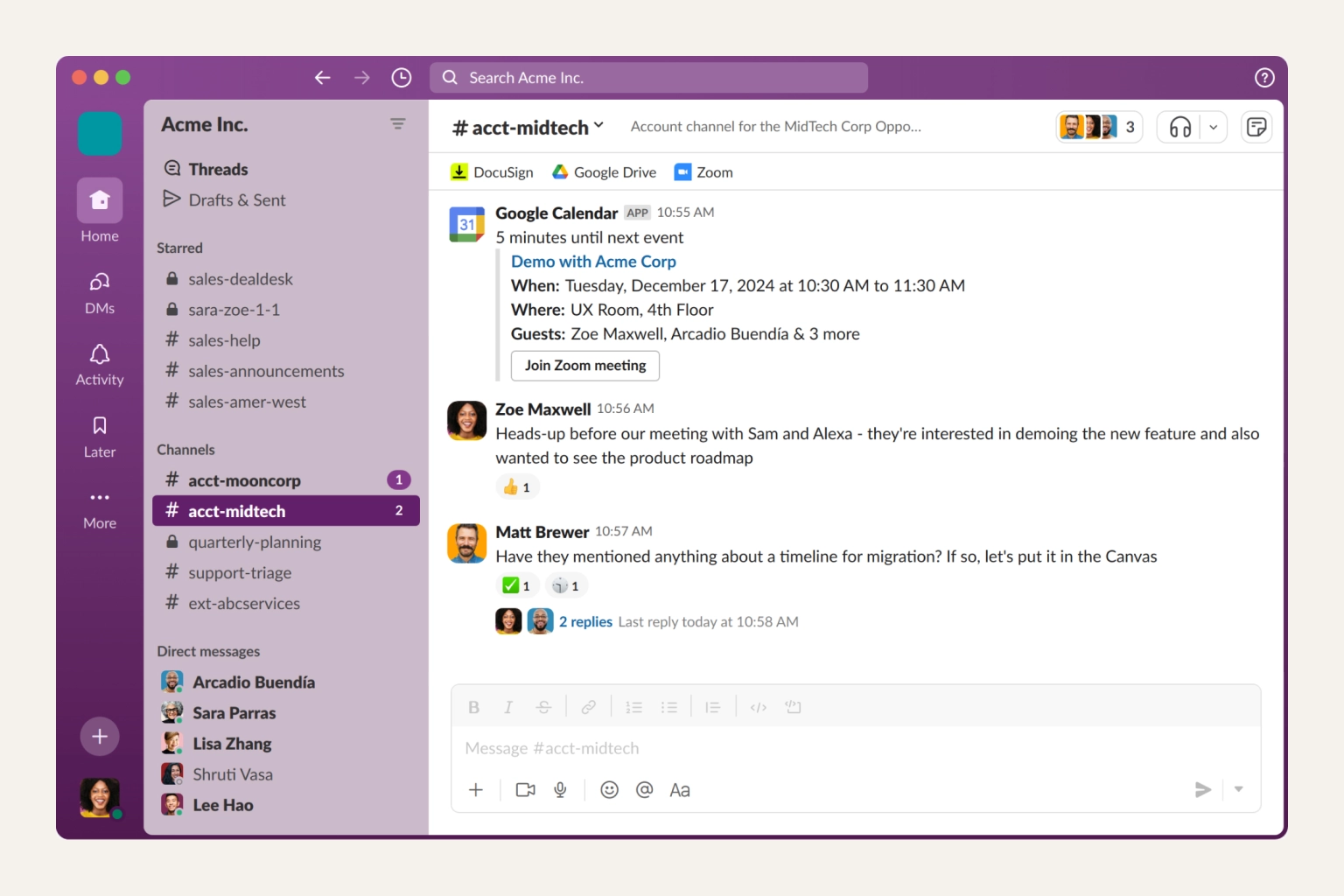Image resolution: width=1344 pixels, height=896 pixels.
Task: Open direct message with Arcadio Buendía
Action: [x=286, y=682]
